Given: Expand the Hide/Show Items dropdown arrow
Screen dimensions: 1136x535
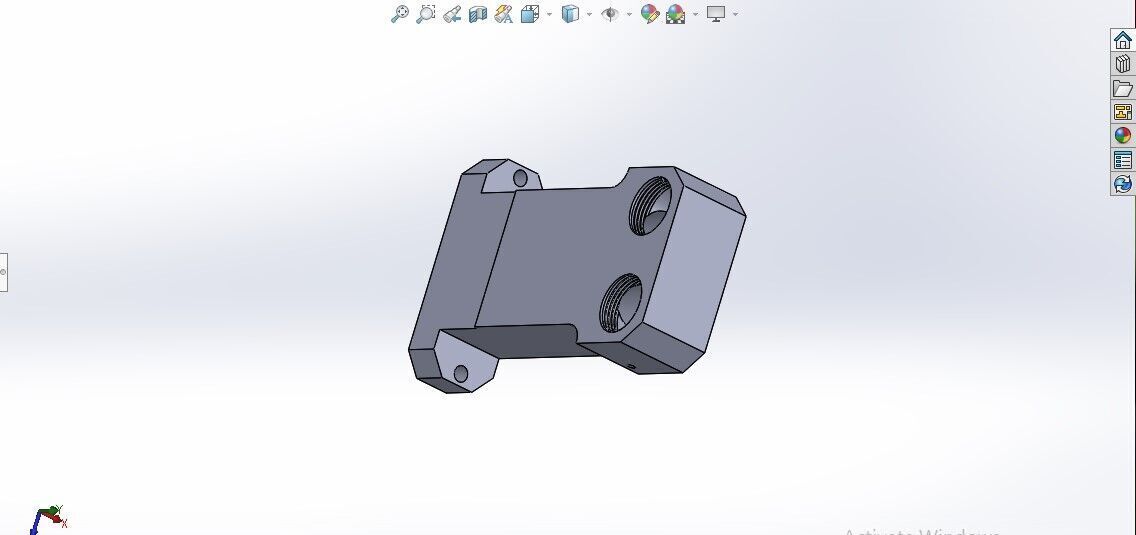Looking at the screenshot, I should coord(629,14).
